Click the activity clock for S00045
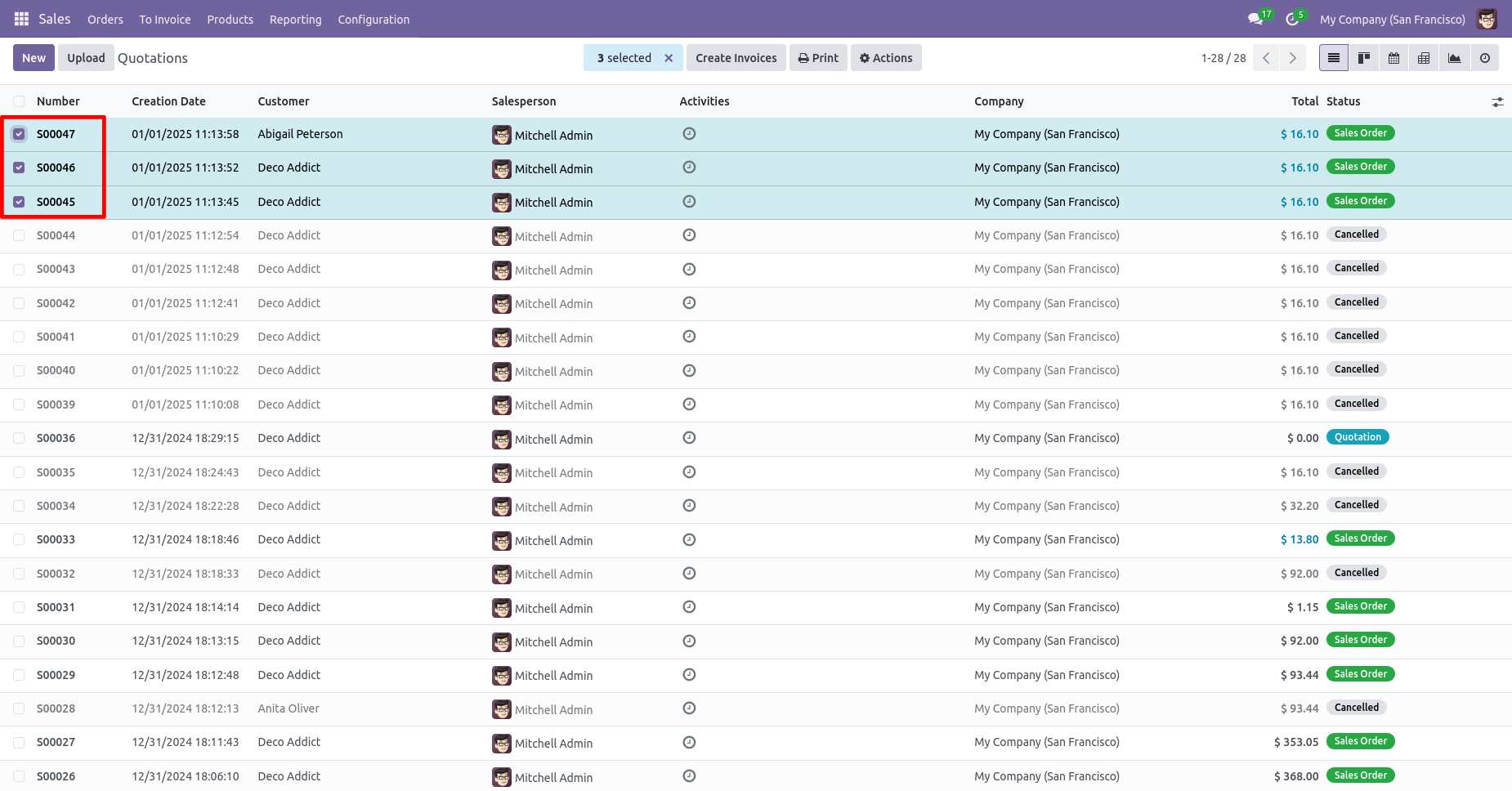Viewport: 1512px width, 791px height. pyautogui.click(x=689, y=202)
